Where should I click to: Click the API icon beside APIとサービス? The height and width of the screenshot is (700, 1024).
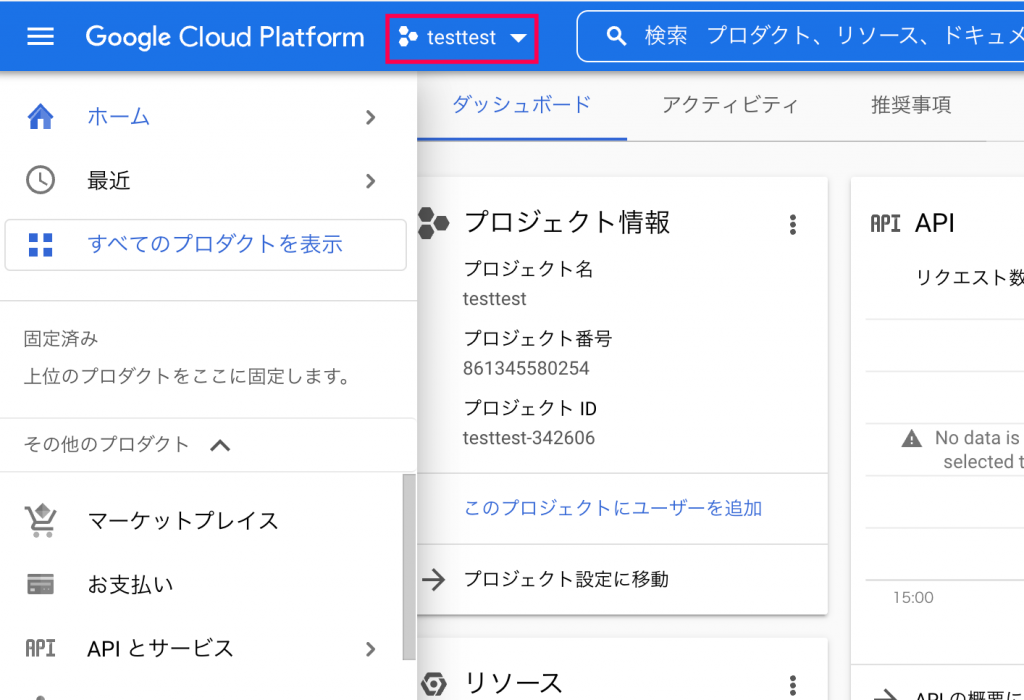pyautogui.click(x=40, y=648)
